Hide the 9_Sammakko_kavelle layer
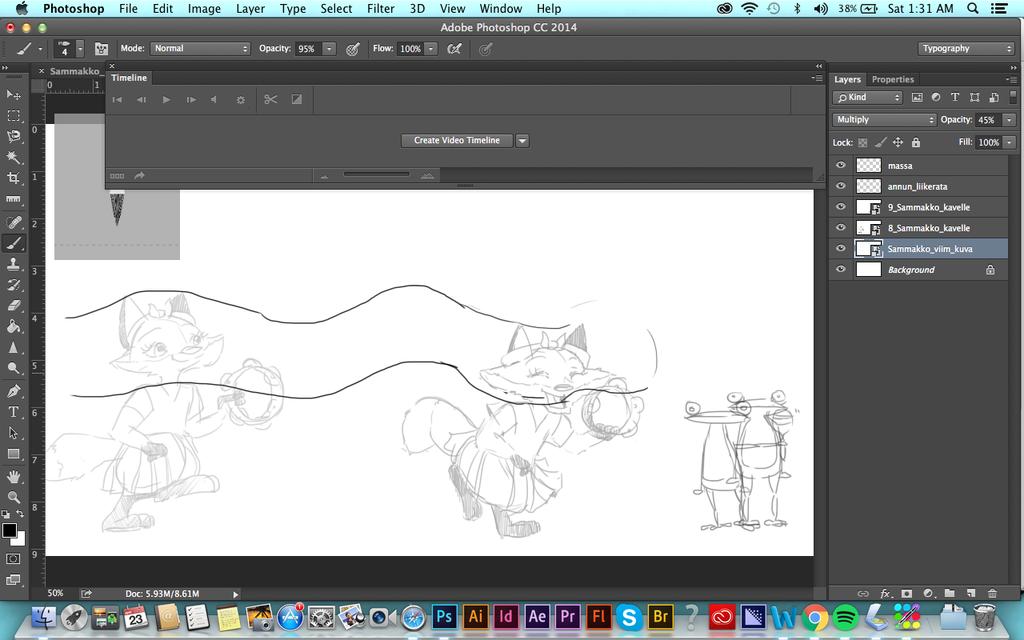 (x=840, y=207)
